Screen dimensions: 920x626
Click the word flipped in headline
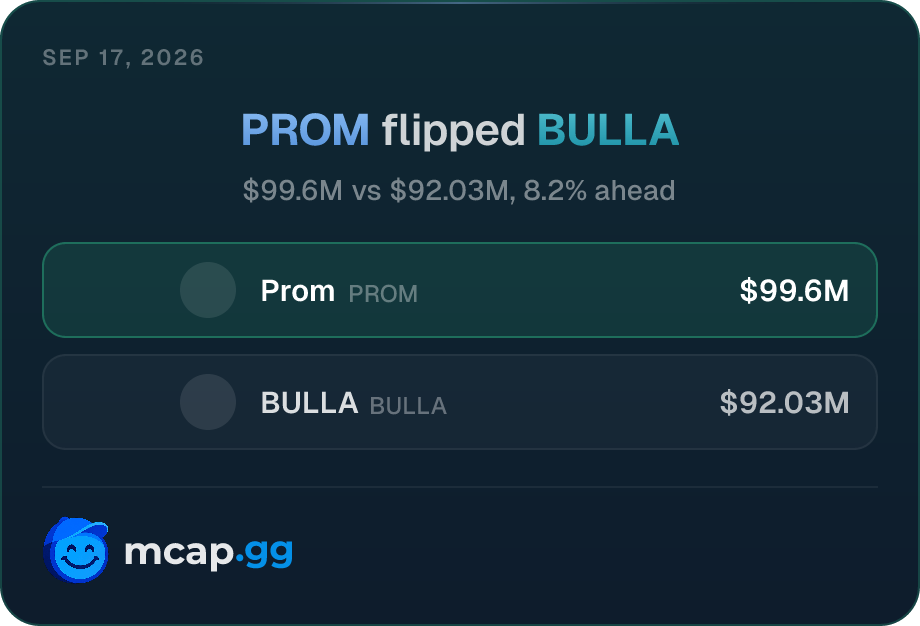(454, 131)
